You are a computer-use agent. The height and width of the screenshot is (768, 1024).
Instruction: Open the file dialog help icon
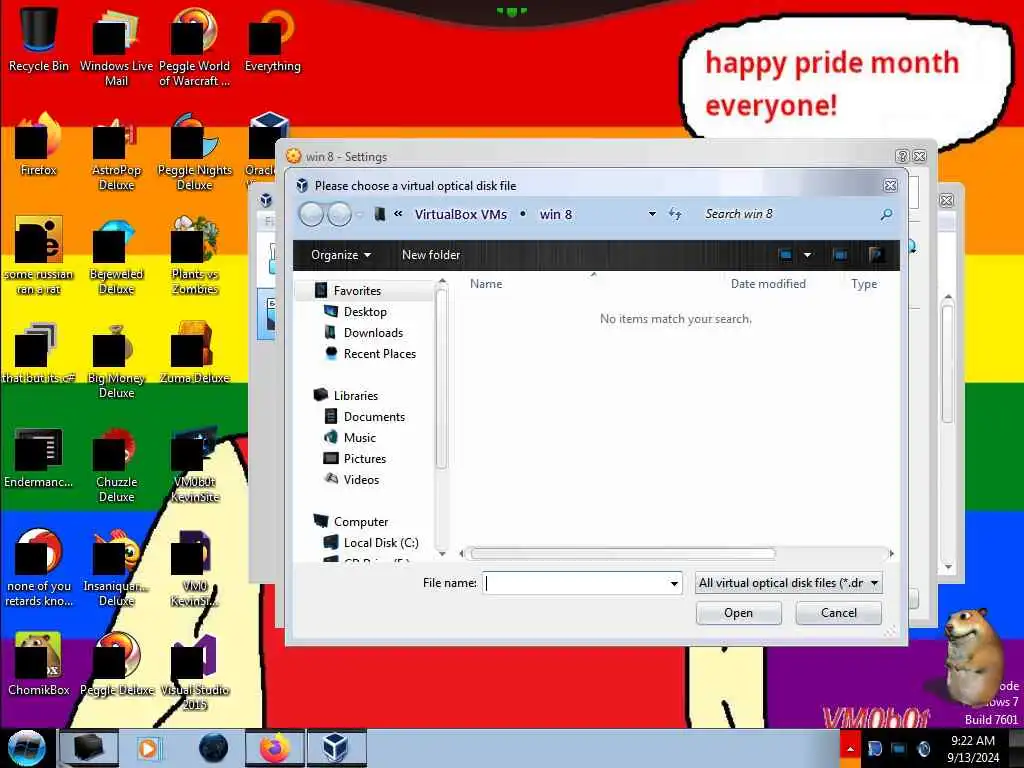pos(876,255)
